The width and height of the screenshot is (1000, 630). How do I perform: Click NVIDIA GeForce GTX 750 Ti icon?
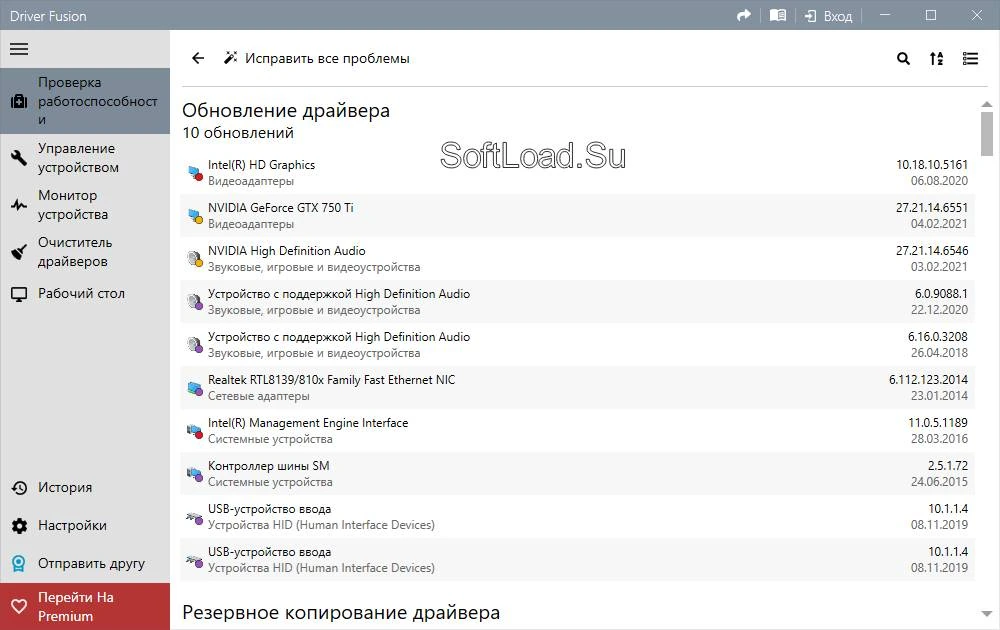click(x=195, y=216)
